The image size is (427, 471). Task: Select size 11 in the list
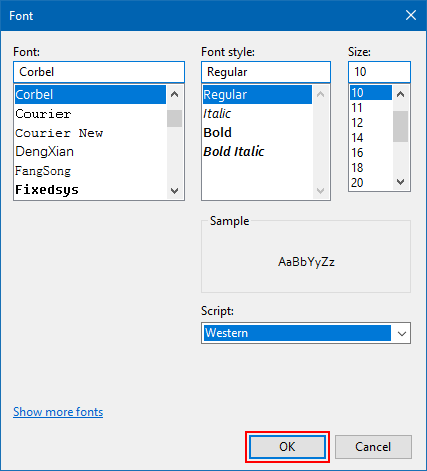[x=371, y=108]
